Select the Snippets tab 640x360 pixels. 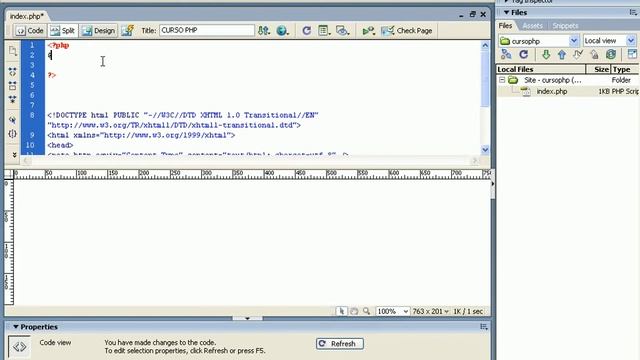point(565,26)
